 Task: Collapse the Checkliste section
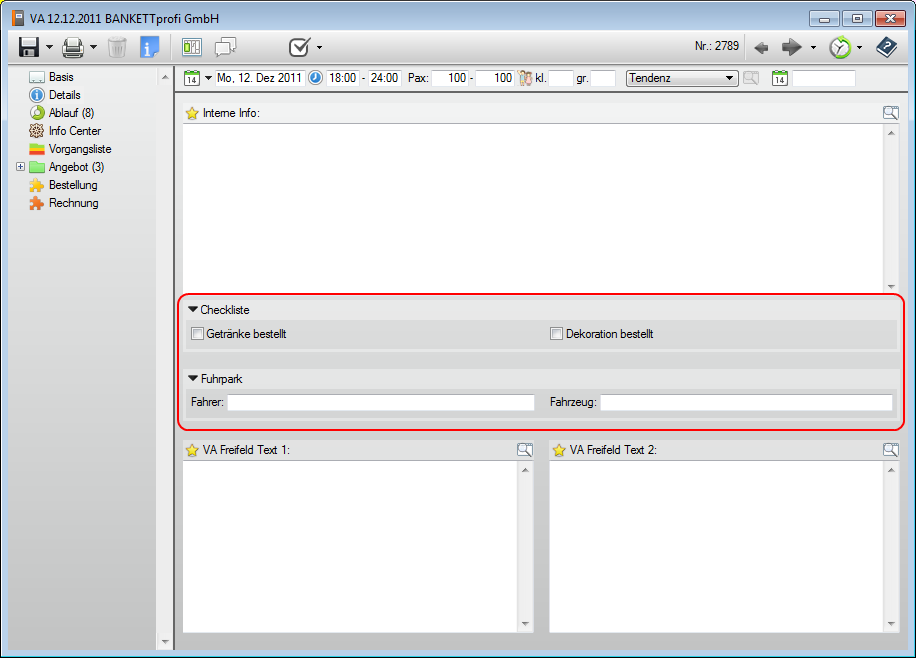(x=193, y=310)
